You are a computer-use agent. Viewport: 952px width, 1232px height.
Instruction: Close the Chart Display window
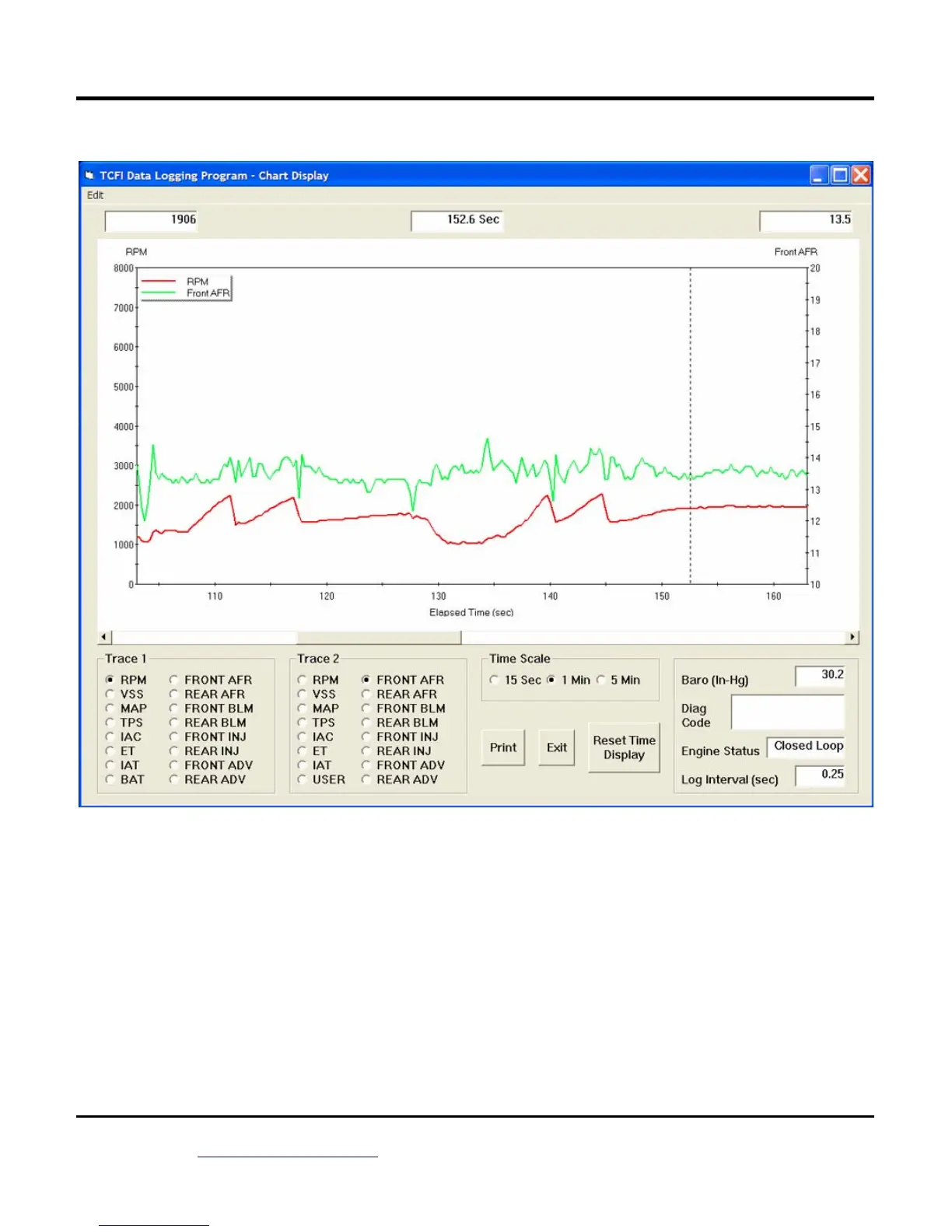(x=860, y=175)
